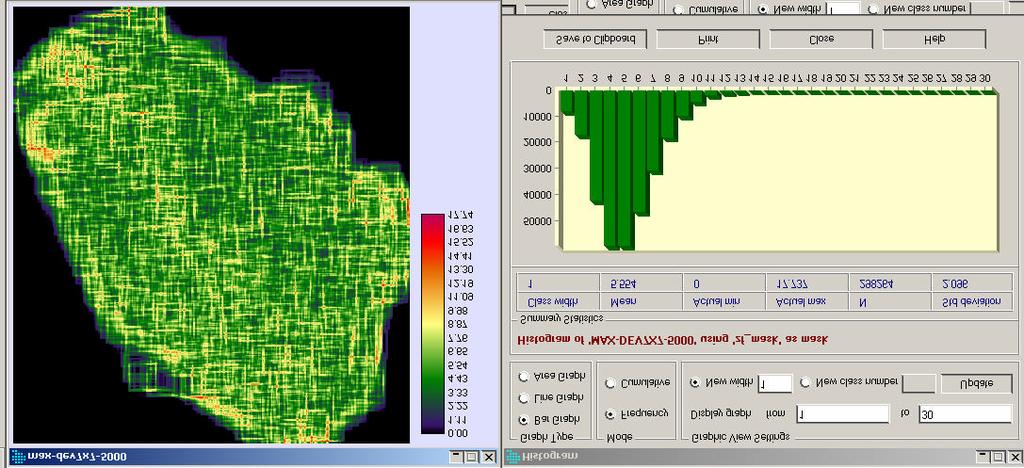Choose the Frequency mode radio button
Screen dimensions: 1024x468
point(611,414)
